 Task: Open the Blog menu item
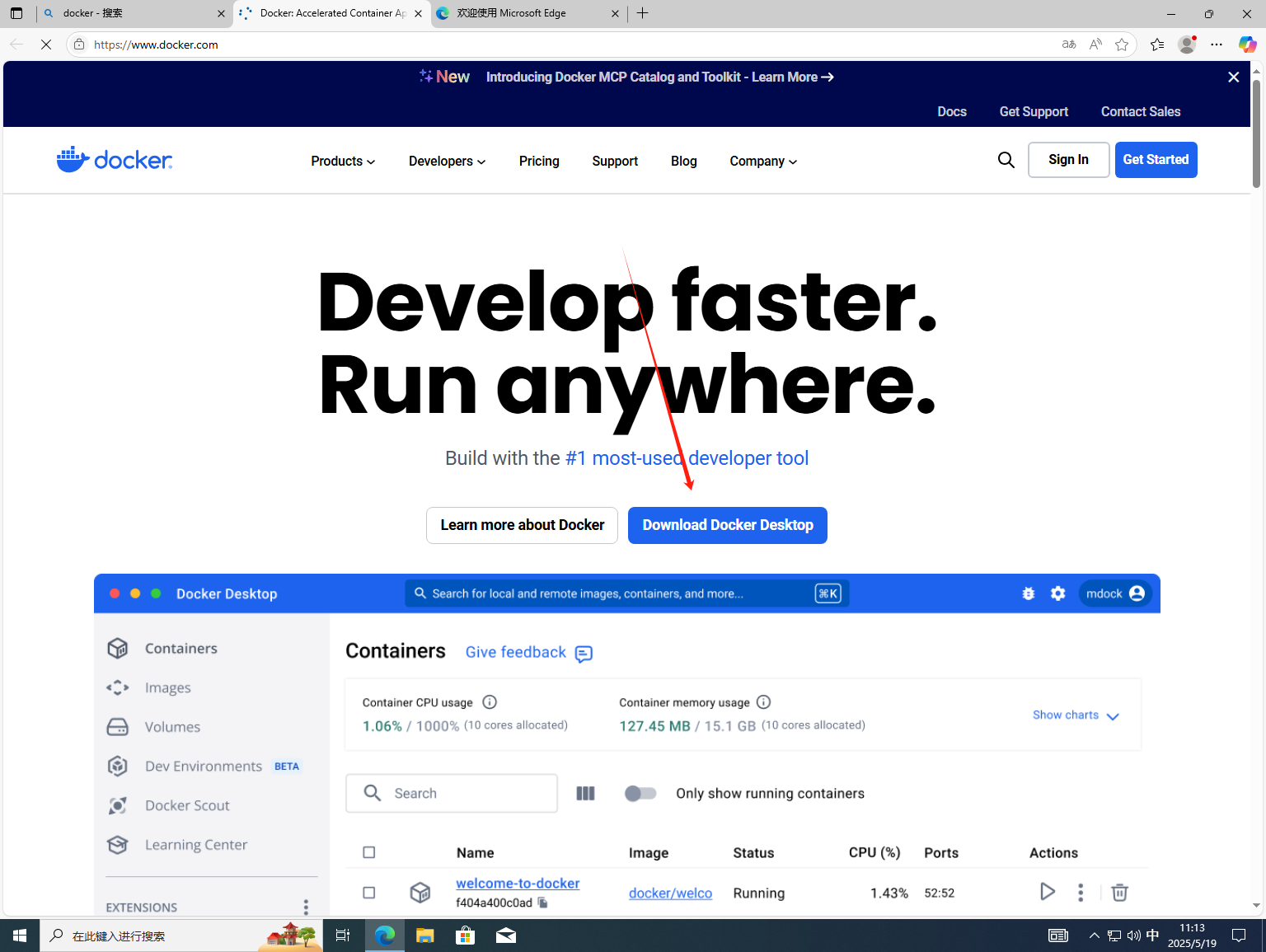pyautogui.click(x=684, y=161)
